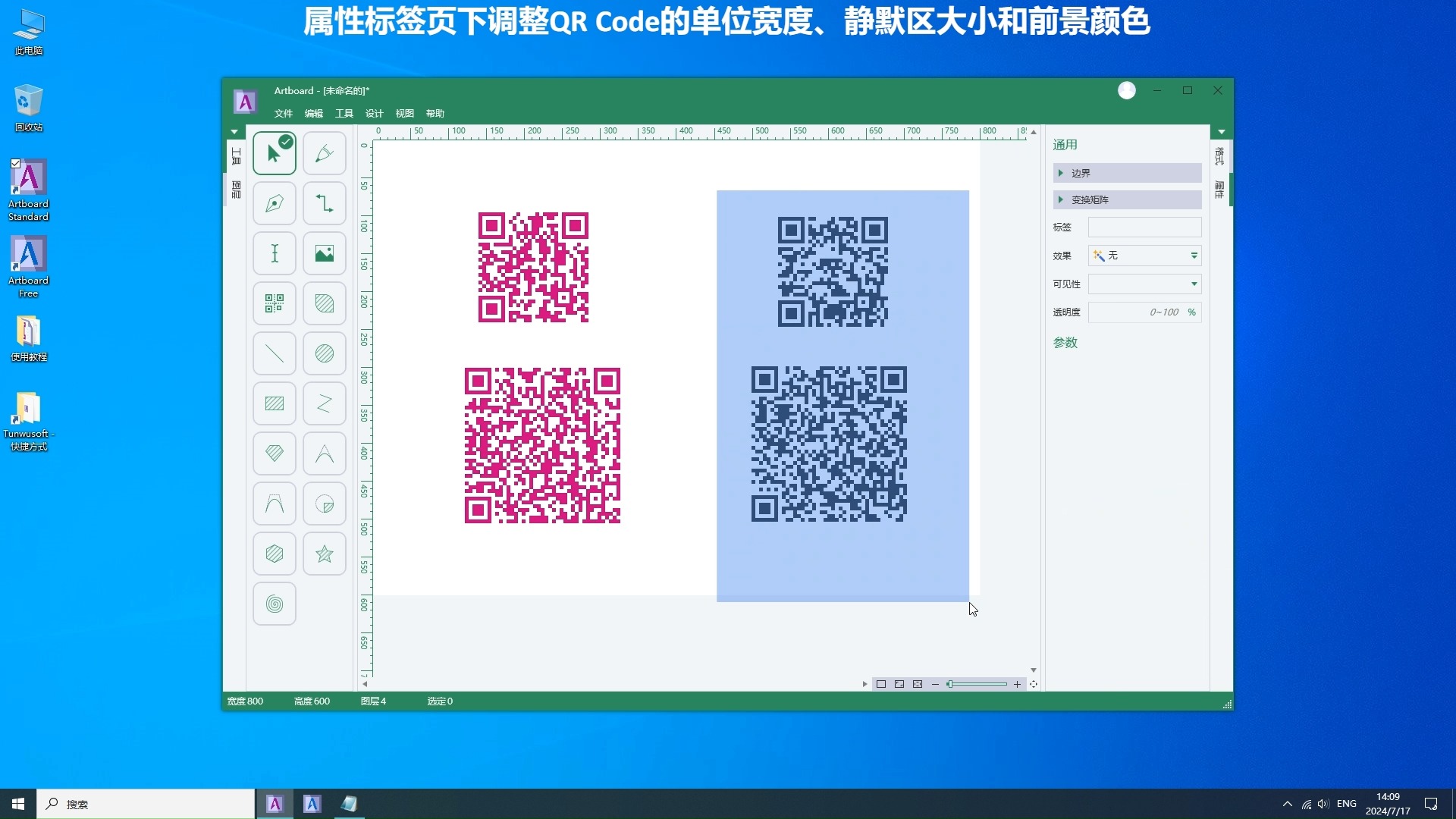Viewport: 1456px width, 819px height.
Task: Open the 设计 menu
Action: tap(375, 114)
